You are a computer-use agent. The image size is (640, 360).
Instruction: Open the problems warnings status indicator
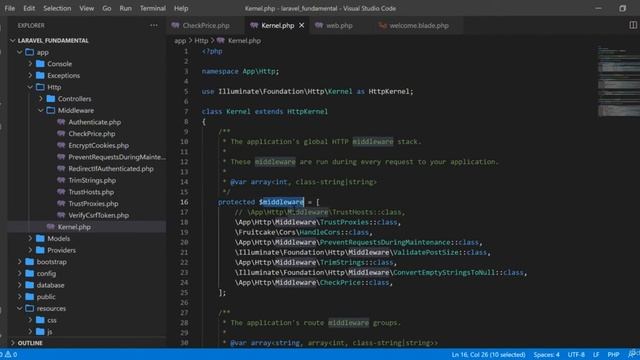coord(9,355)
